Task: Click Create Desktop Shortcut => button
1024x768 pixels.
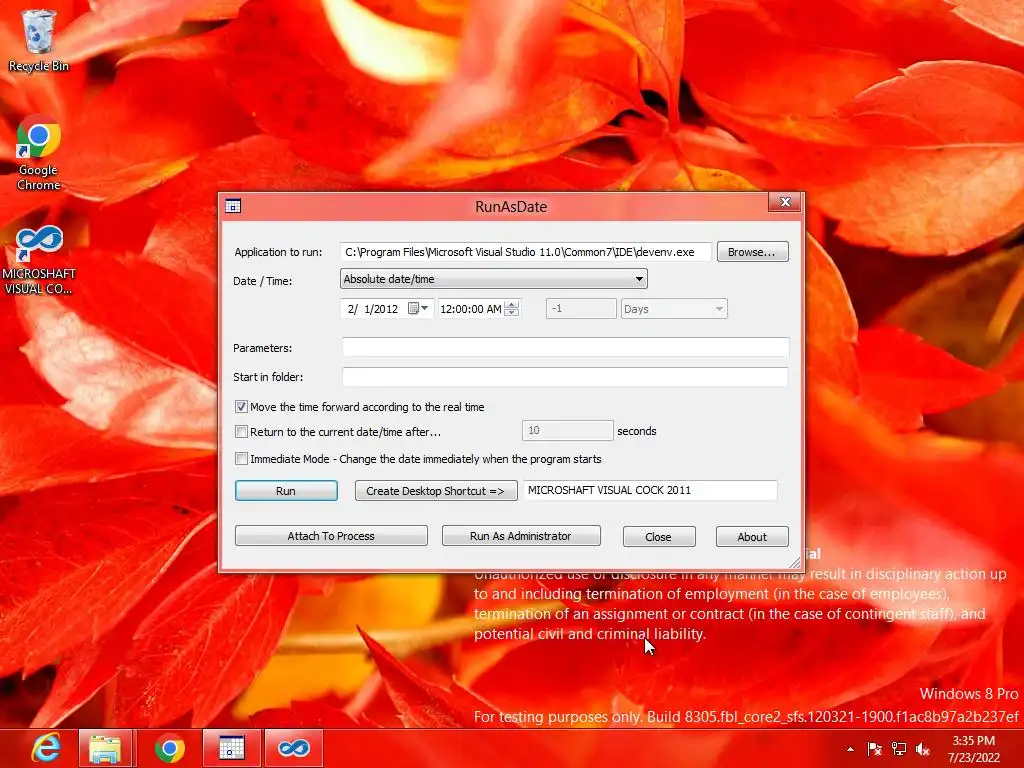Action: coord(436,490)
